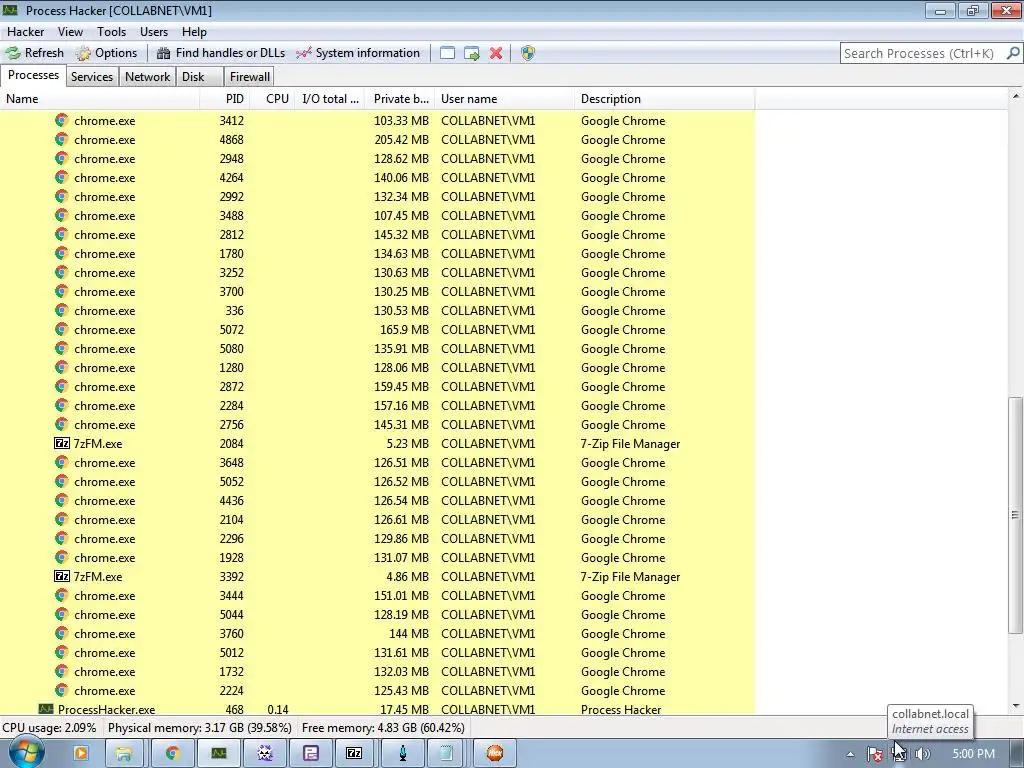1024x768 pixels.
Task: Click the scrollbar up arrow
Action: [1015, 96]
